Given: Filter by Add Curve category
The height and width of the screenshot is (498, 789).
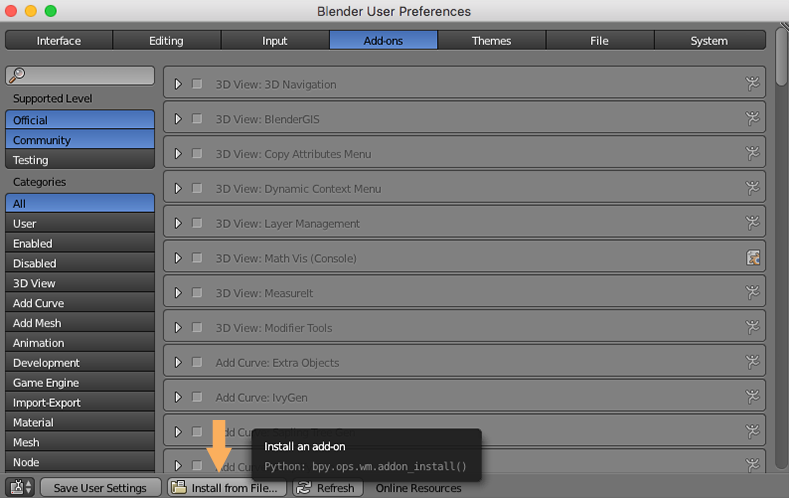Looking at the screenshot, I should point(80,303).
